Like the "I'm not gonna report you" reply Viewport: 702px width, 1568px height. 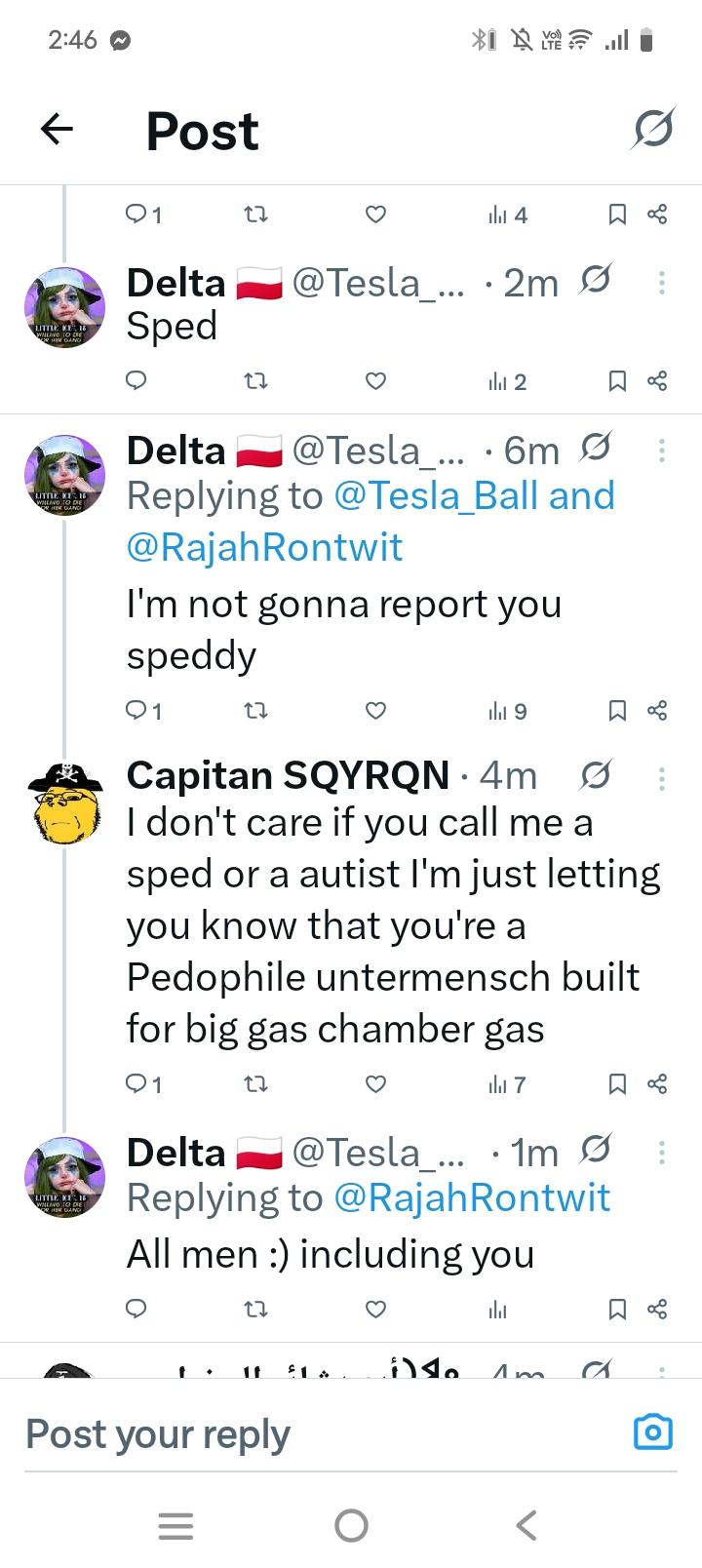[x=375, y=711]
